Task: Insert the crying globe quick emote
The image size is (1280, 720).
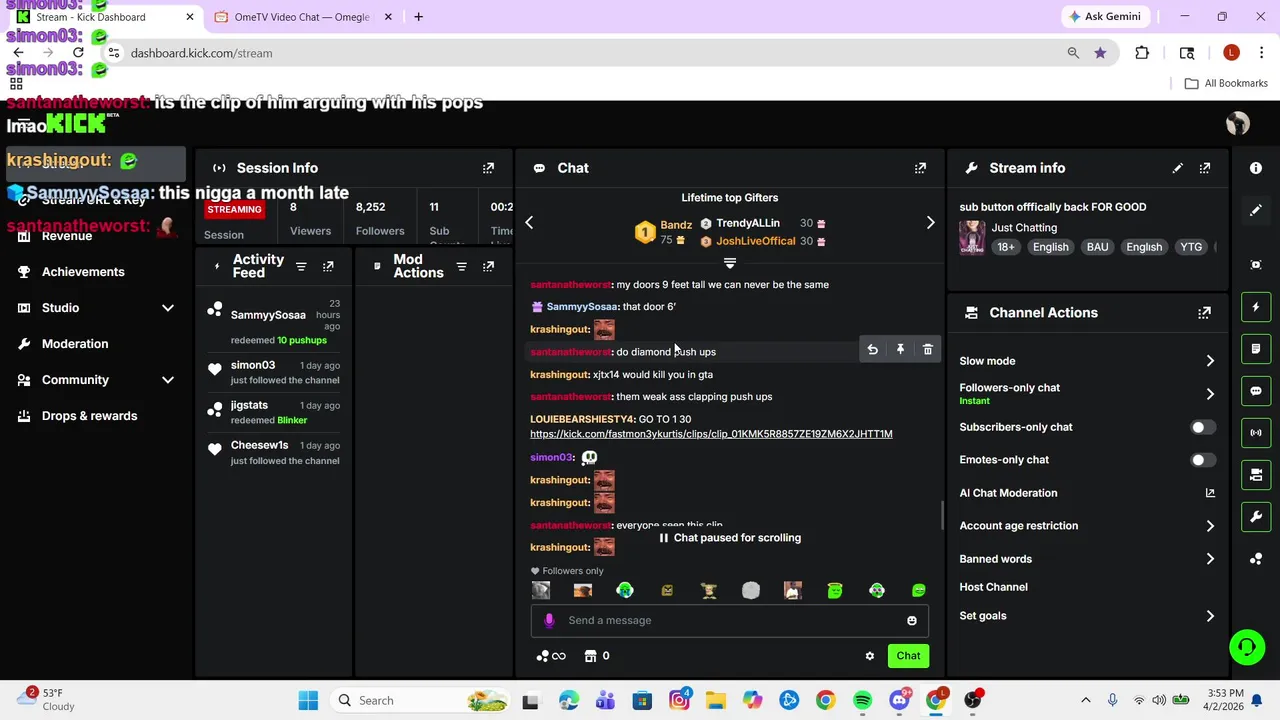Action: pos(625,591)
